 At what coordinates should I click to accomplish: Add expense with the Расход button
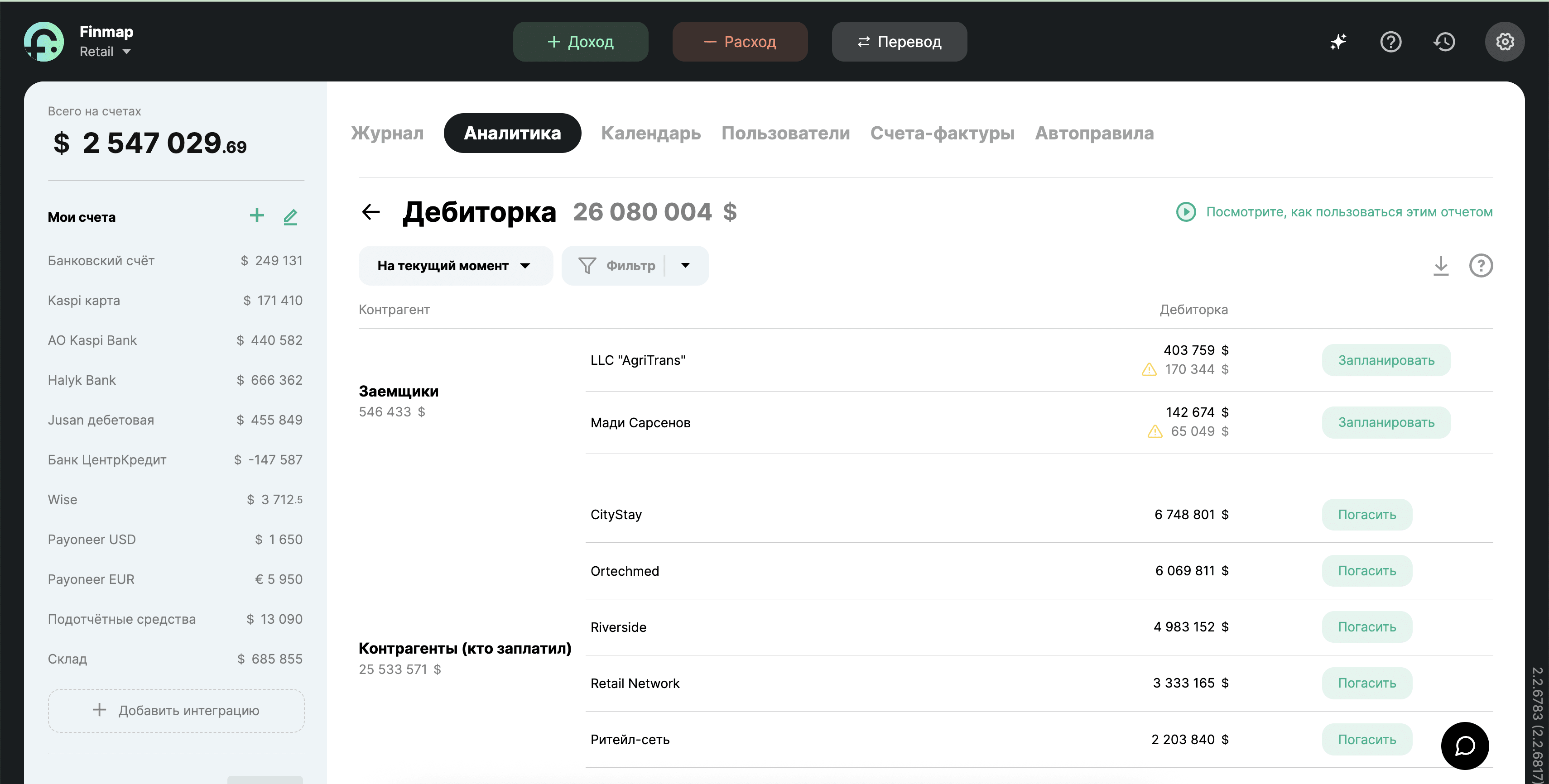(740, 42)
